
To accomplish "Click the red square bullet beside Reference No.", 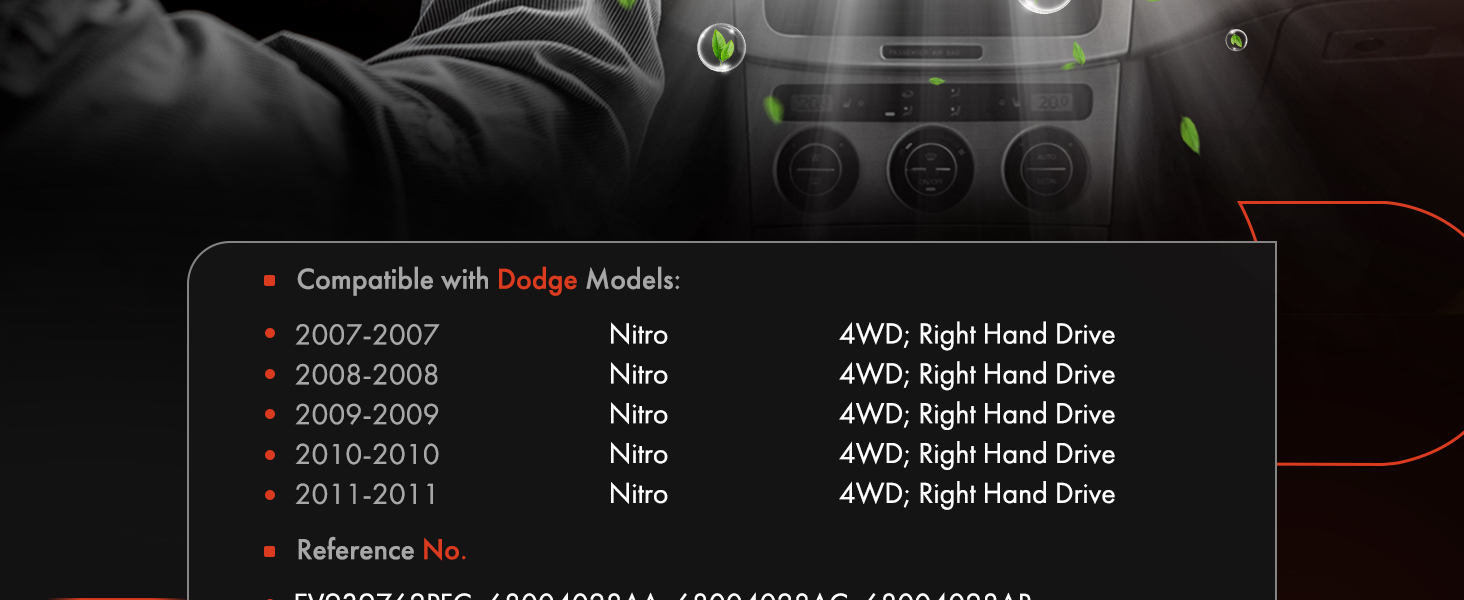I will click(270, 551).
